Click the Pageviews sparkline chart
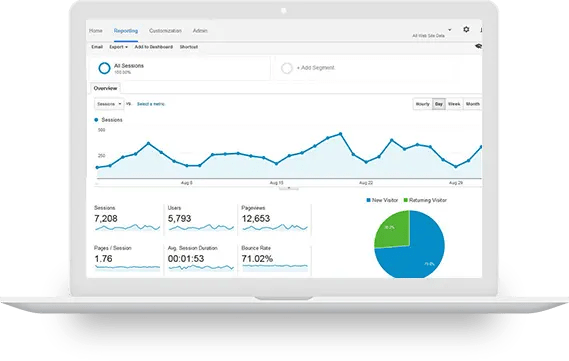Viewport: 569px width, 361px height. click(x=275, y=227)
